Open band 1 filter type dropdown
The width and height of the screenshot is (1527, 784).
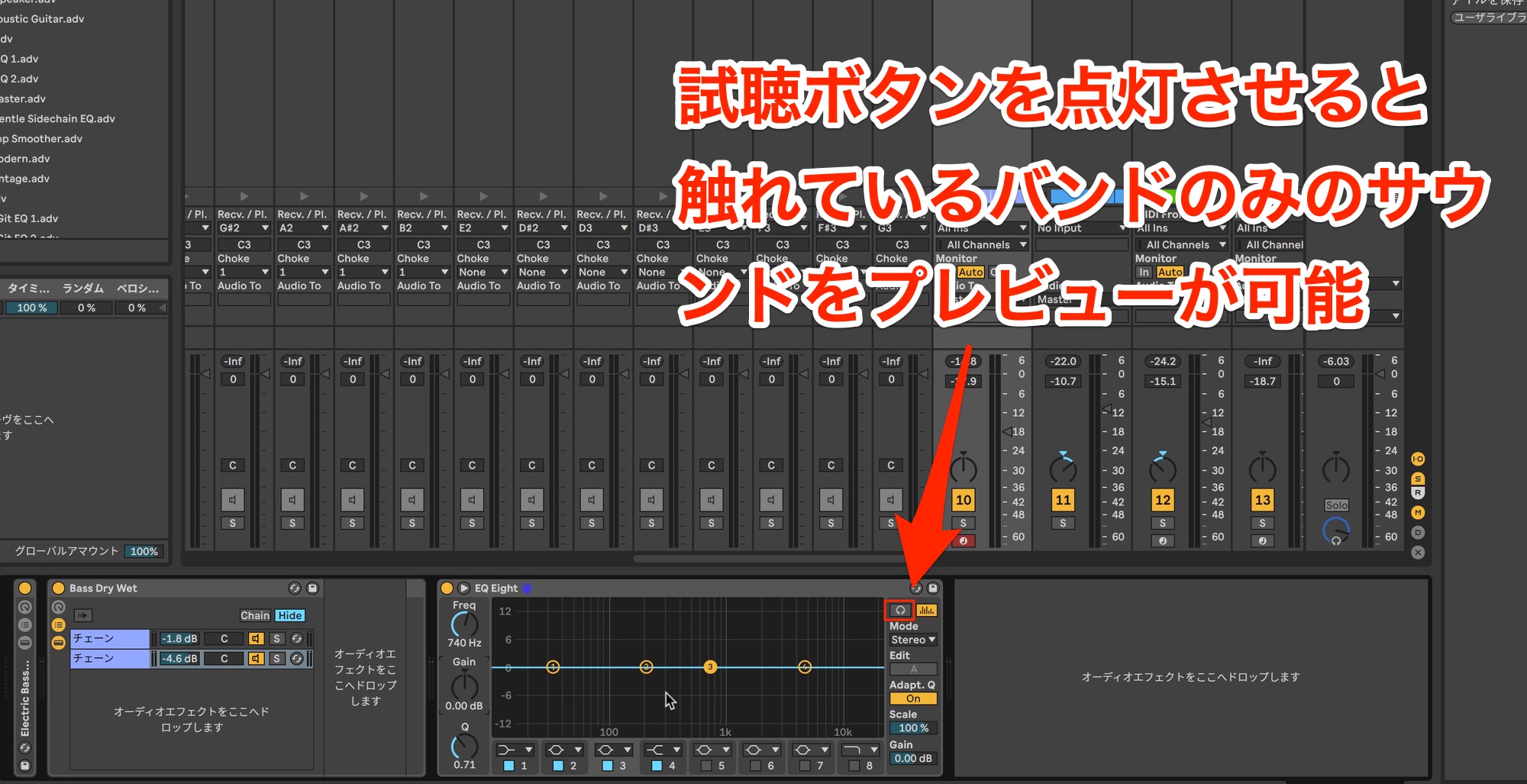pyautogui.click(x=515, y=750)
